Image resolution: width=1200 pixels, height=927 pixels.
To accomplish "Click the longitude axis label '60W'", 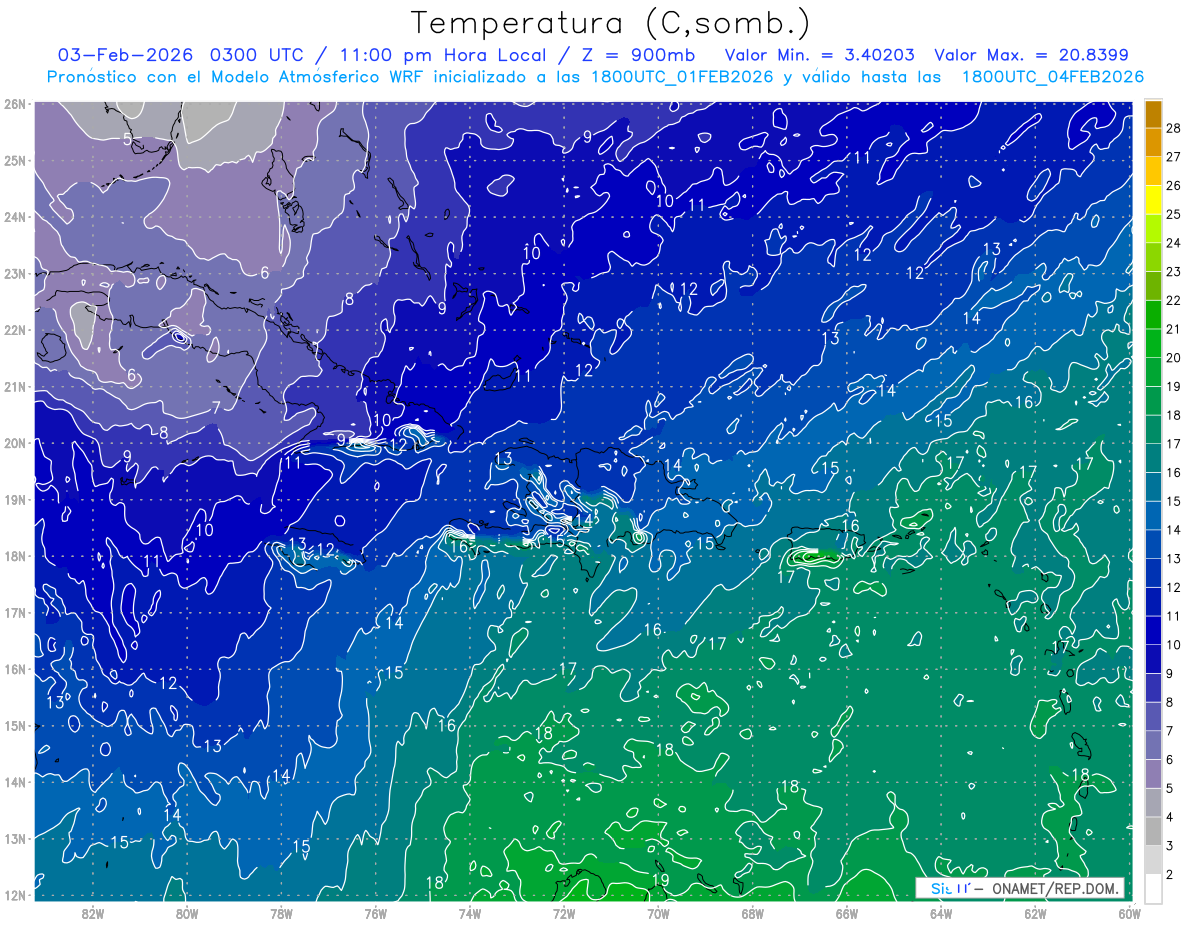I will coord(1128,912).
